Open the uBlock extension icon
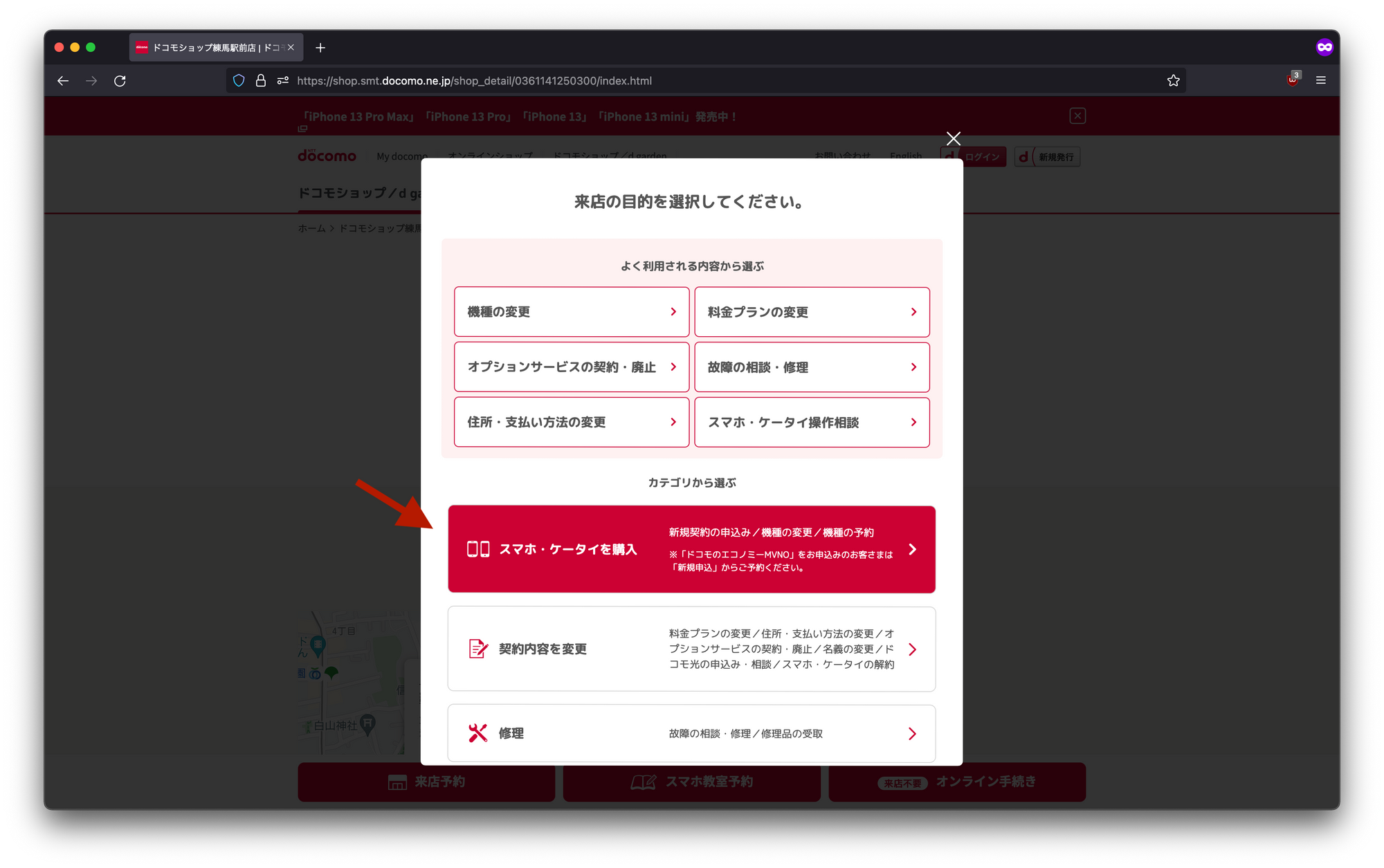The image size is (1384, 868). [1292, 80]
